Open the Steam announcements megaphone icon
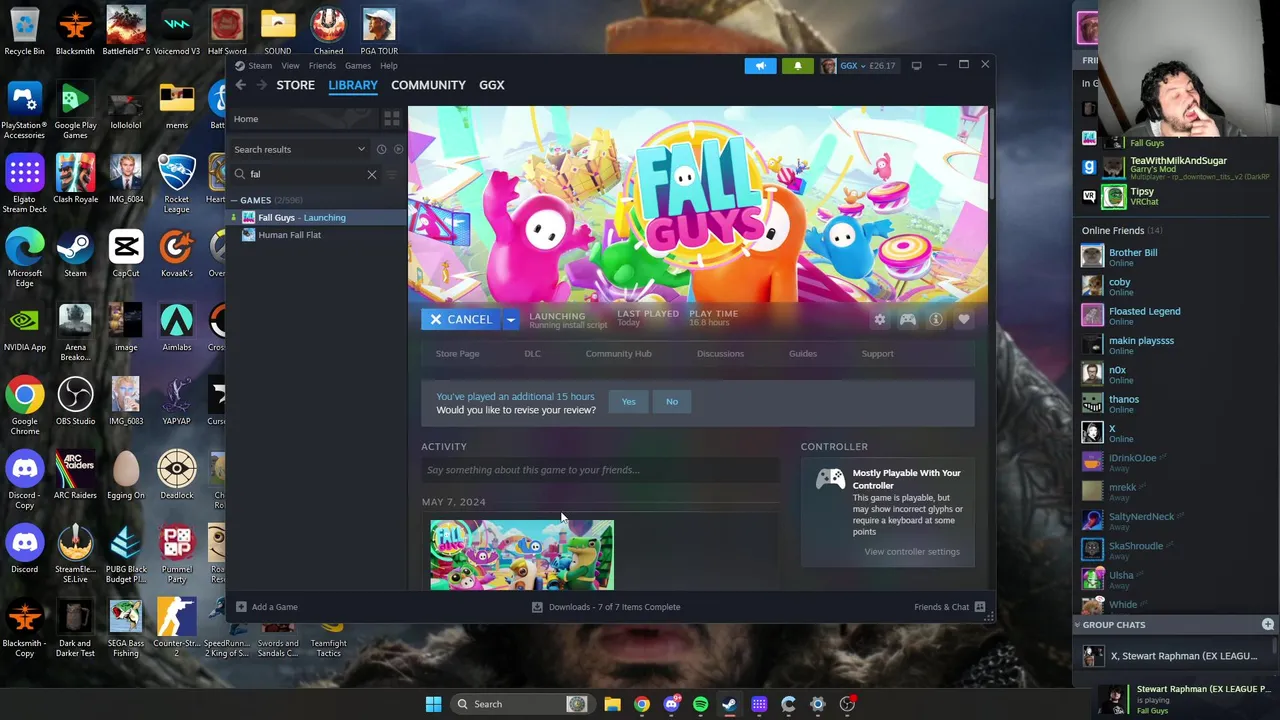The width and height of the screenshot is (1280, 720). pyautogui.click(x=760, y=66)
